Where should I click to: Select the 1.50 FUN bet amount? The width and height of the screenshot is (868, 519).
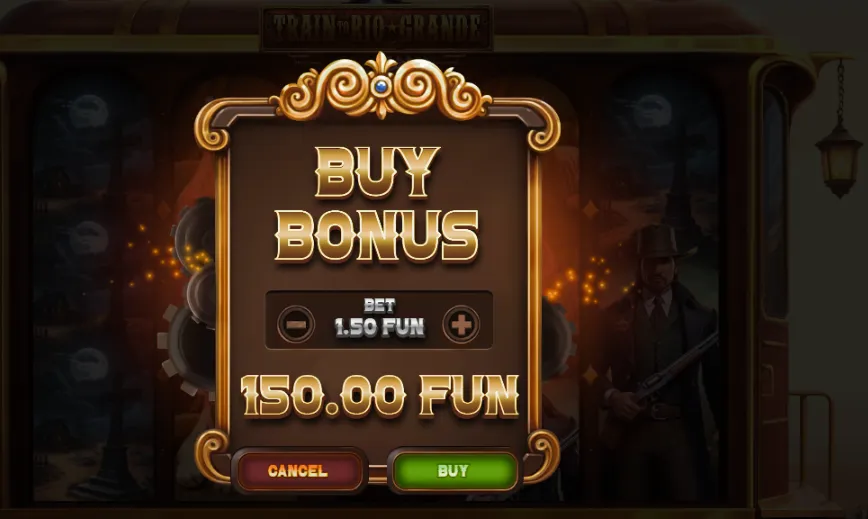click(379, 328)
